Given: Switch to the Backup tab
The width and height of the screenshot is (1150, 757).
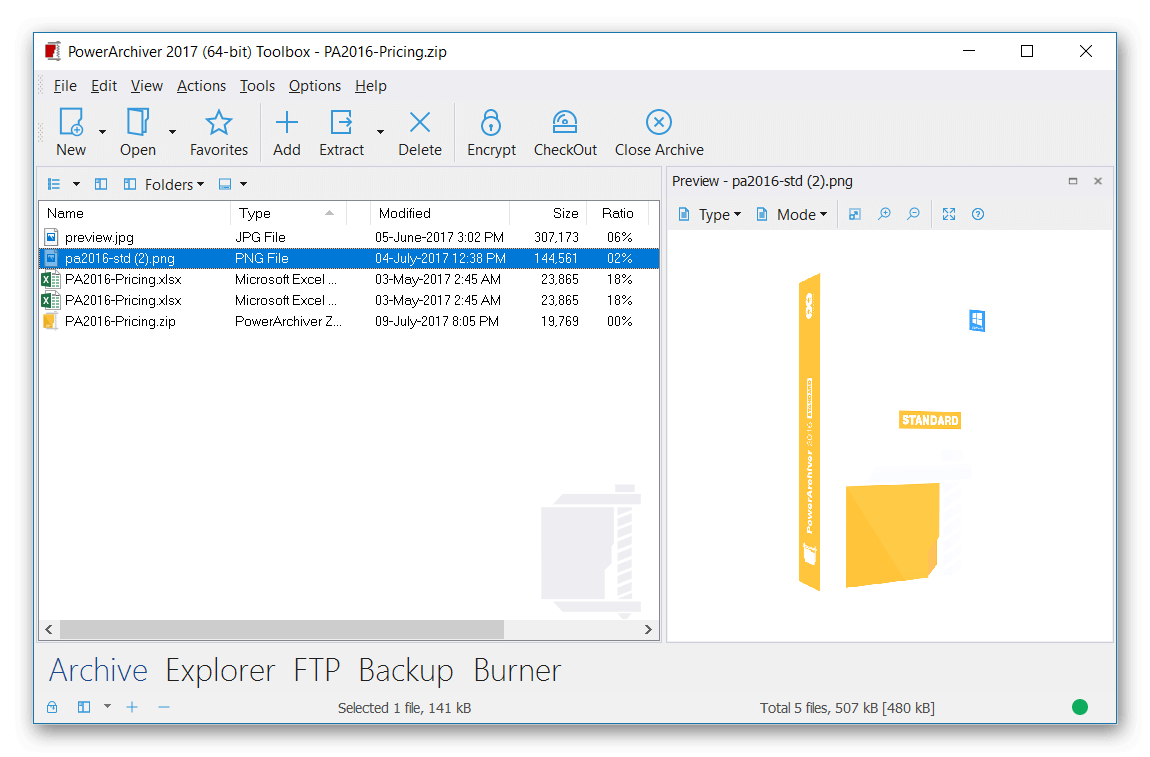Looking at the screenshot, I should click(x=405, y=670).
